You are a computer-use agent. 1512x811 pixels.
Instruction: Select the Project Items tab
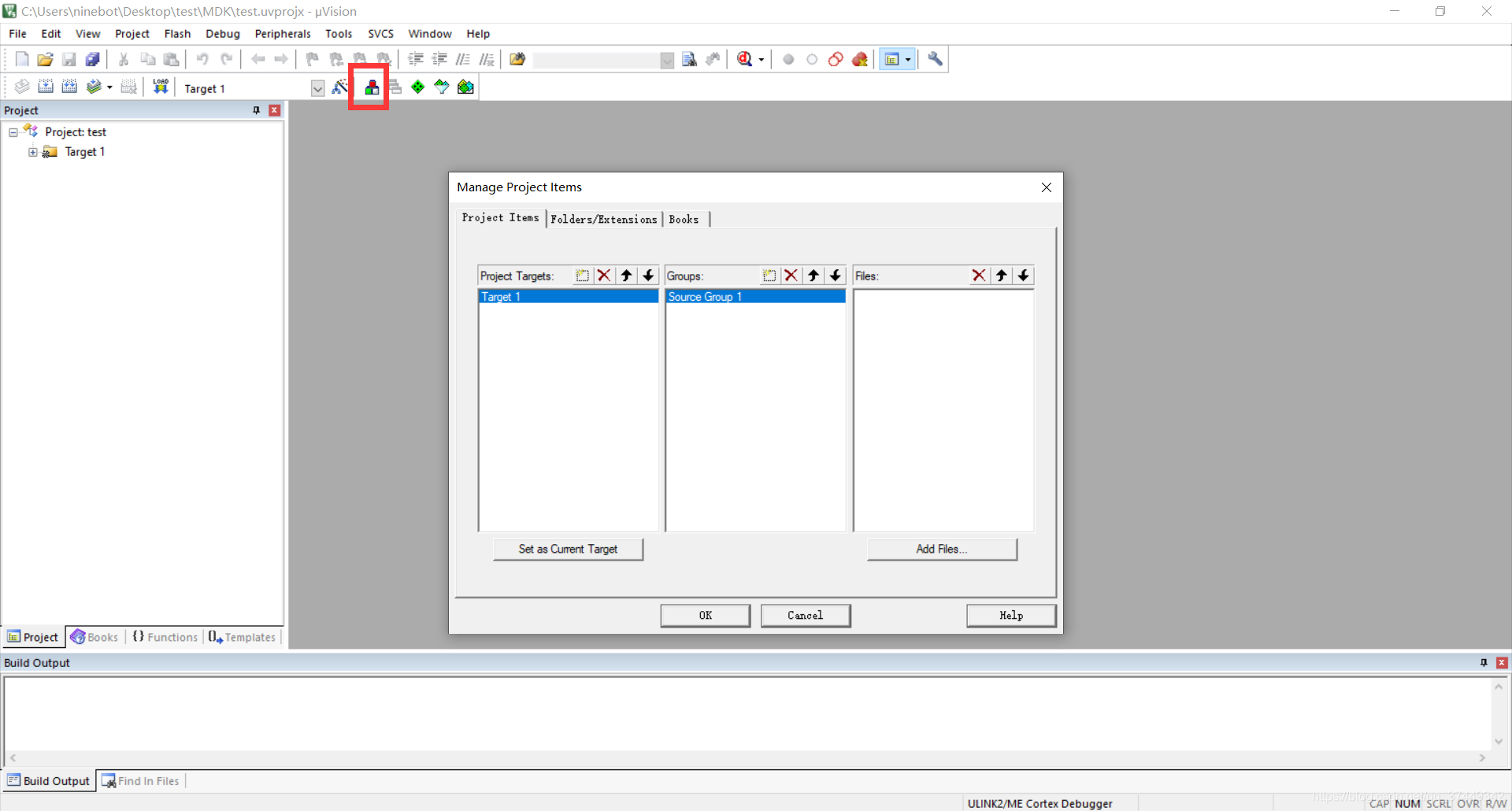pos(501,218)
